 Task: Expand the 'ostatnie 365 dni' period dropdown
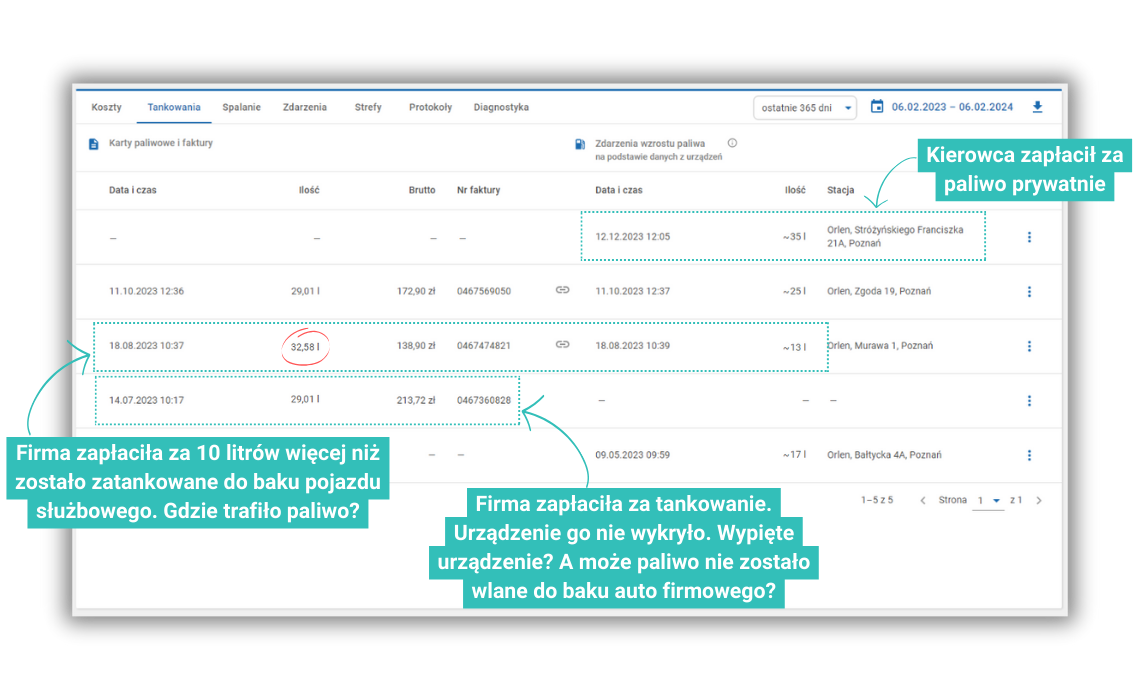[x=805, y=108]
